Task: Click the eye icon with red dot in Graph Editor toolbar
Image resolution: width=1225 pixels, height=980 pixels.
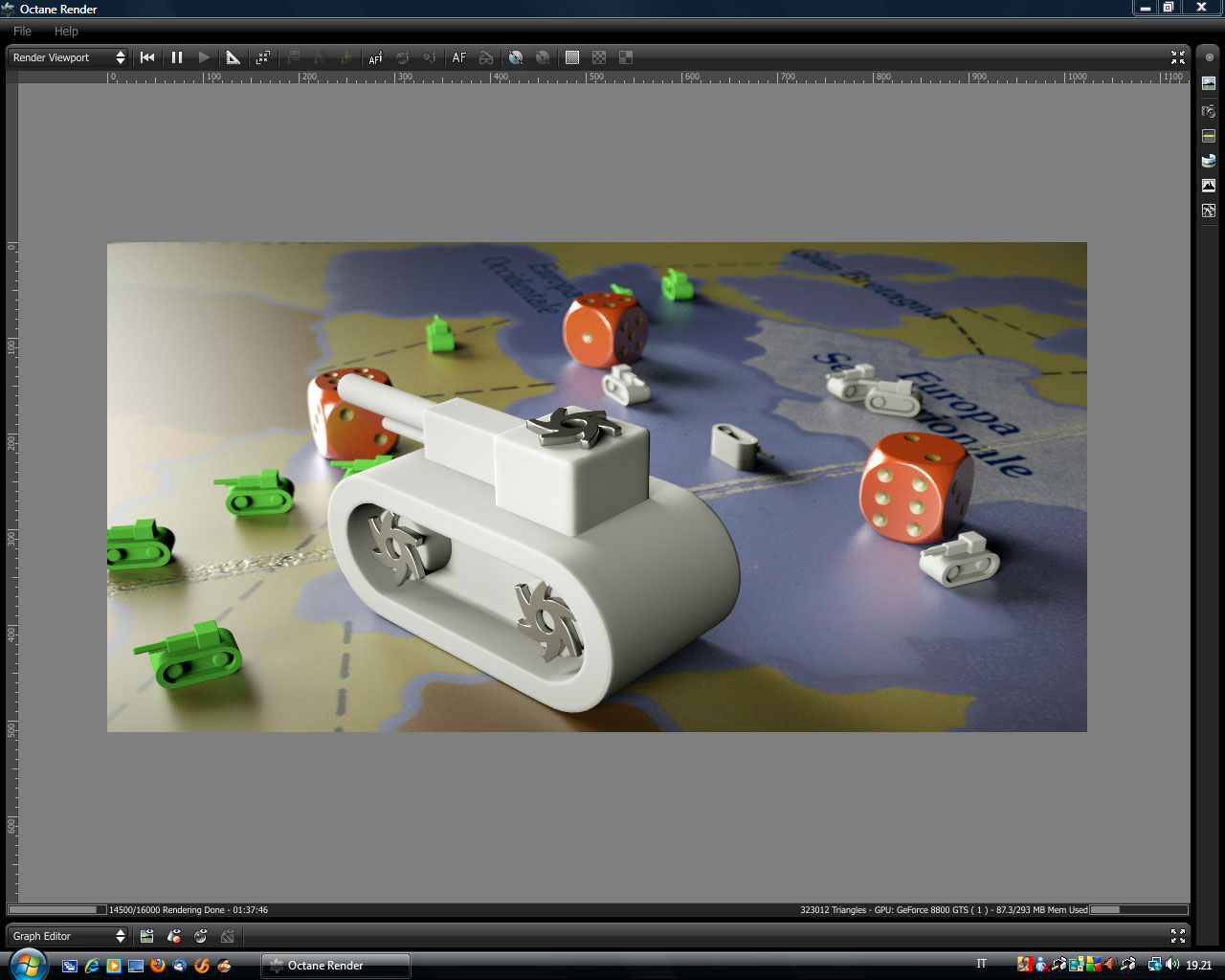Action: [x=173, y=936]
